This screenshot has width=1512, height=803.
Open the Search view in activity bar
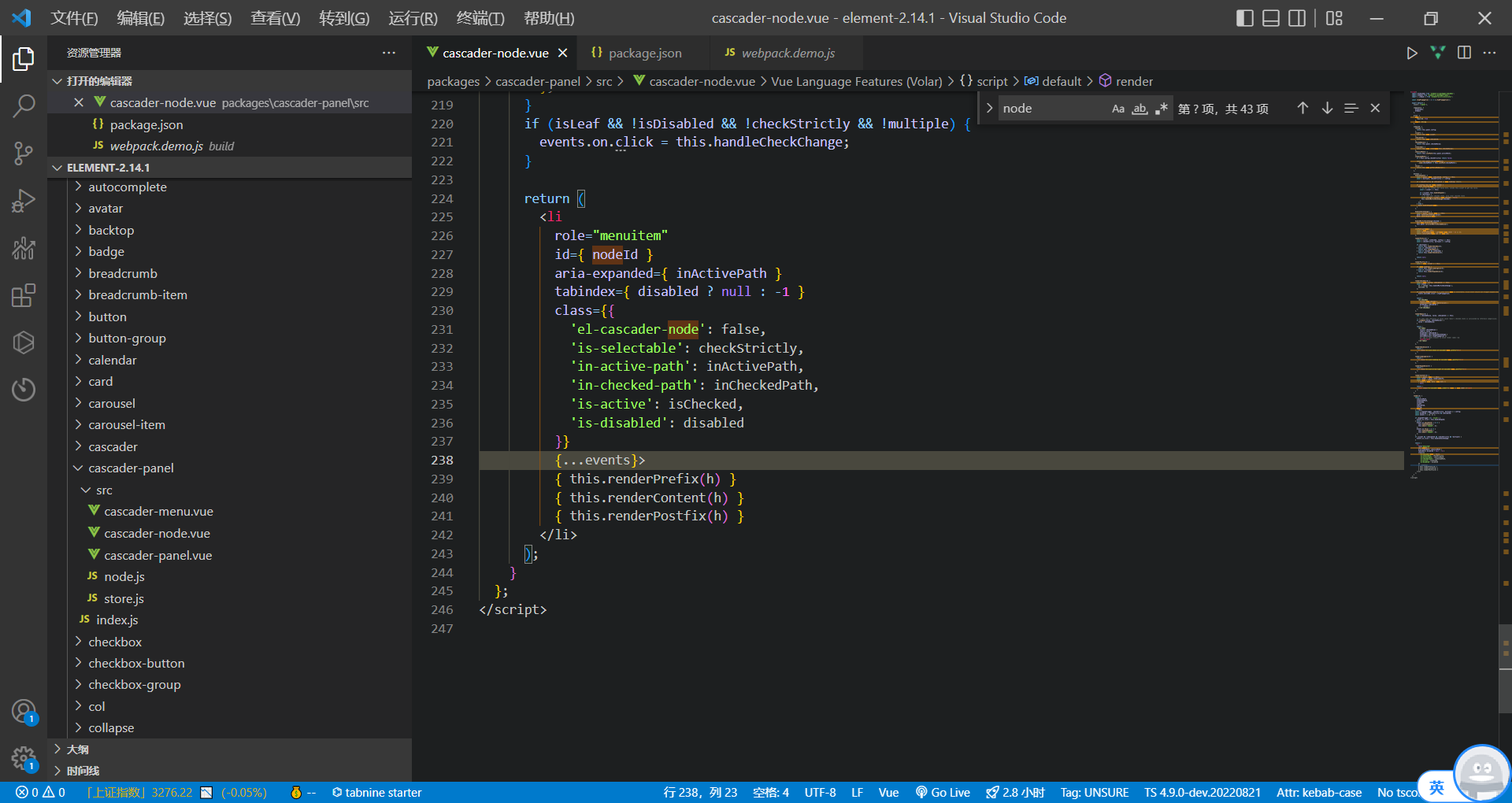(x=24, y=105)
